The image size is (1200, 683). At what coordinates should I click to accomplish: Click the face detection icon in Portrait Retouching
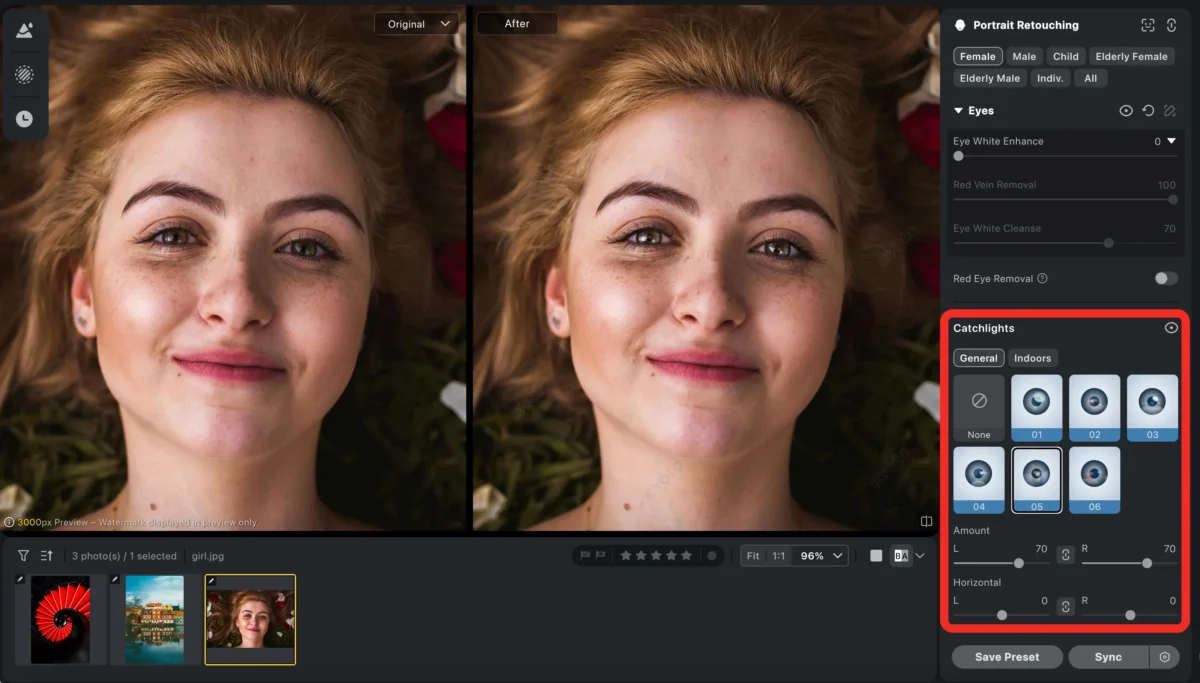[1148, 25]
